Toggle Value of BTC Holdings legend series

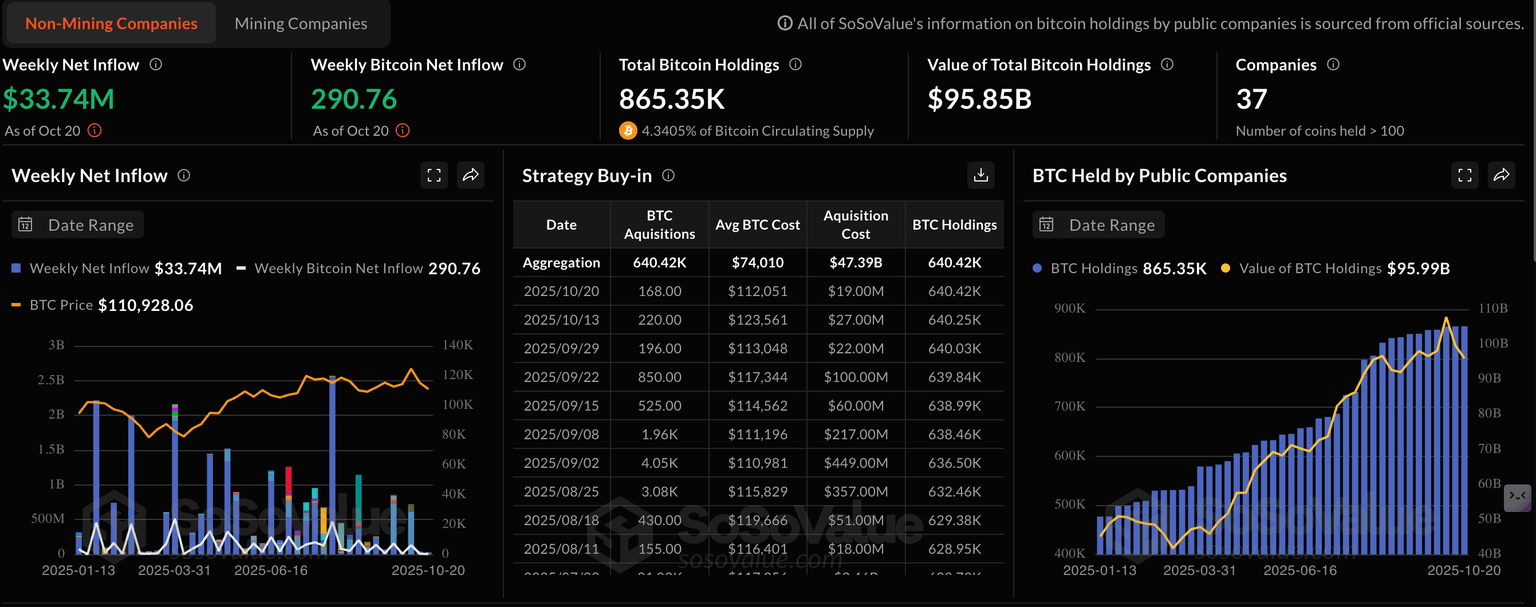coord(1309,268)
